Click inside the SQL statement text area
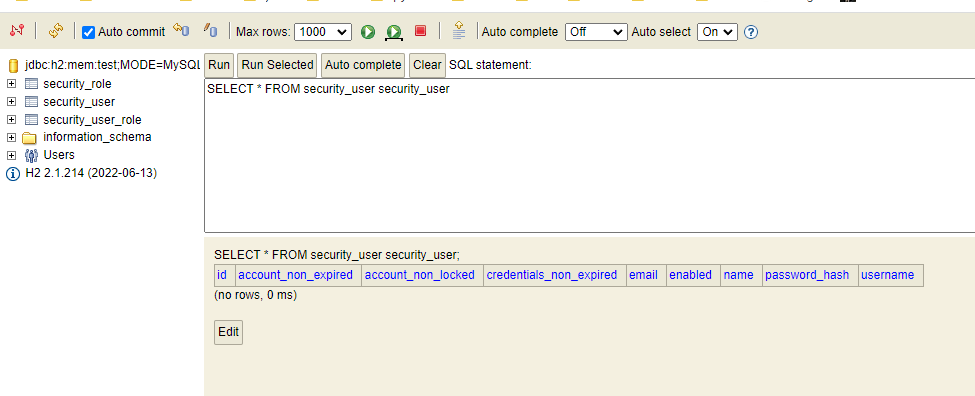 coord(589,155)
